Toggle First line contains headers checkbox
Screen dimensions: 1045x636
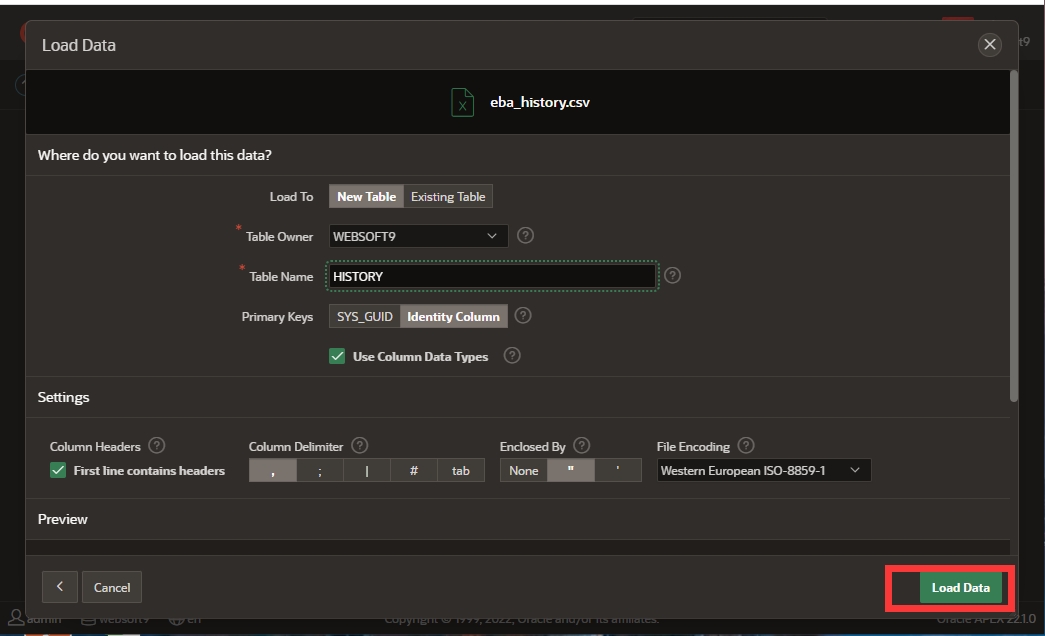click(58, 470)
